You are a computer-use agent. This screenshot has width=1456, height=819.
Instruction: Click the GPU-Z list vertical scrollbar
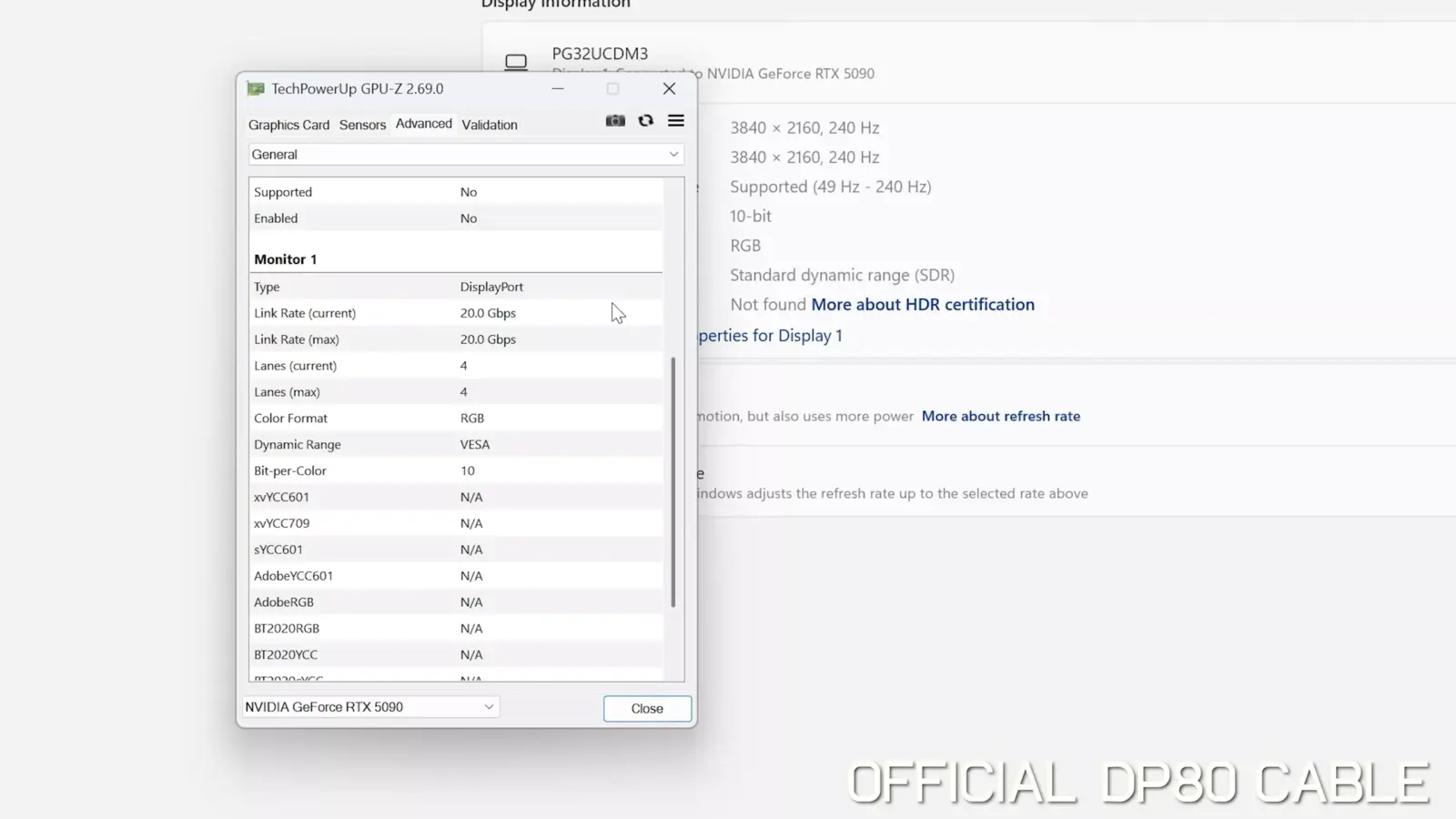(x=673, y=482)
